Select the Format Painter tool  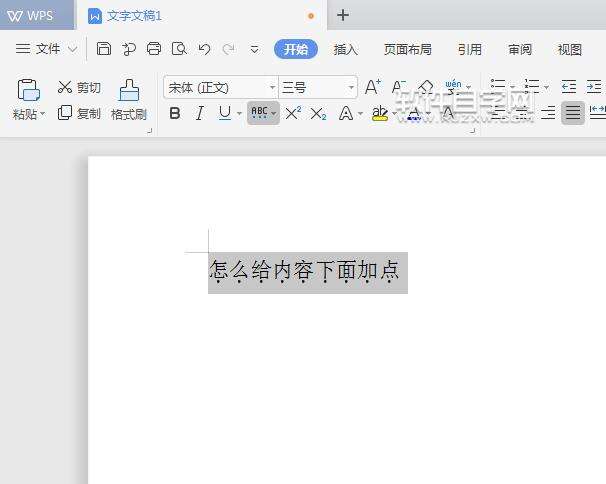point(129,100)
